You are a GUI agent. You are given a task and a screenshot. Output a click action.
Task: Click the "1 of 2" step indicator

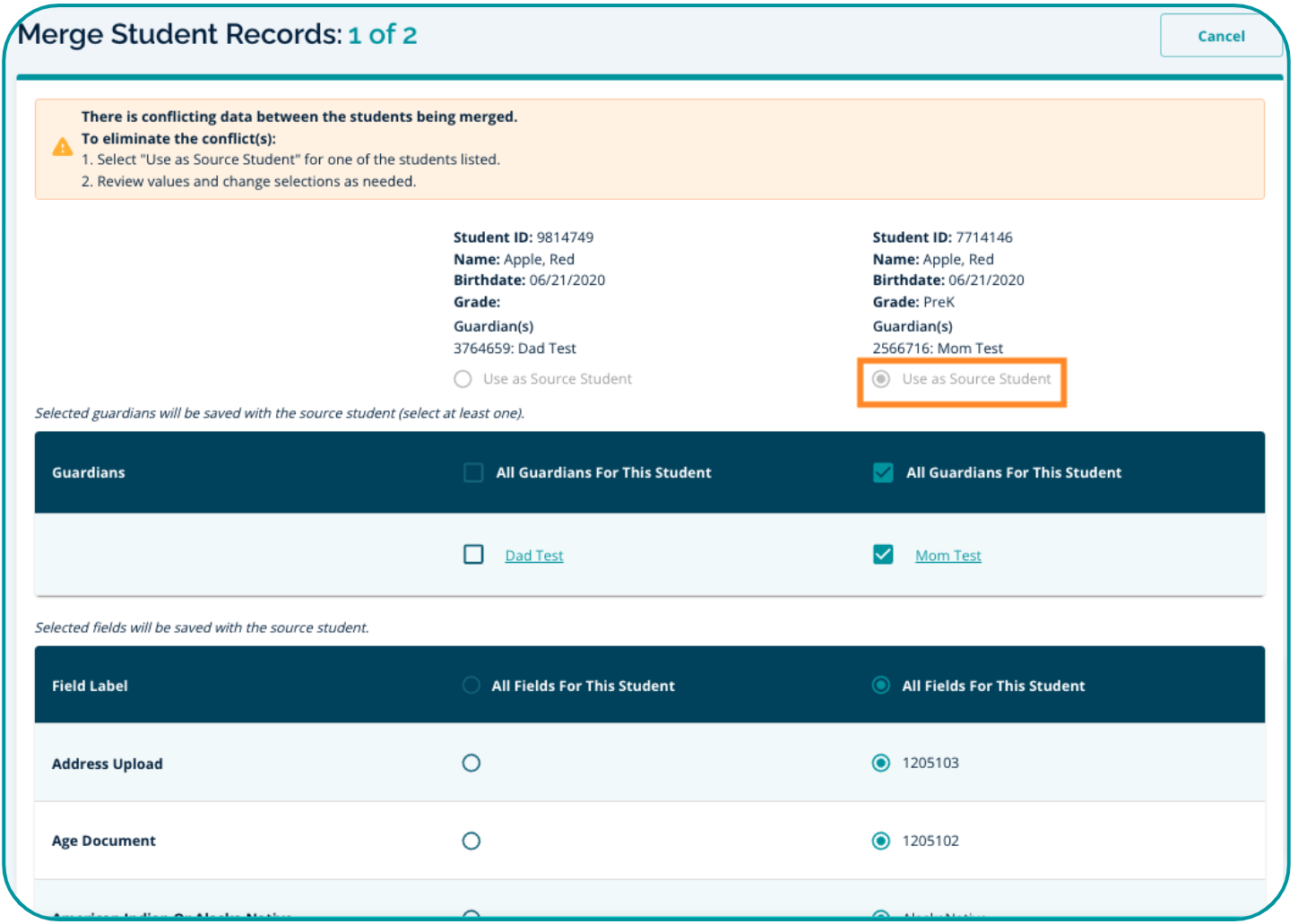[x=383, y=35]
